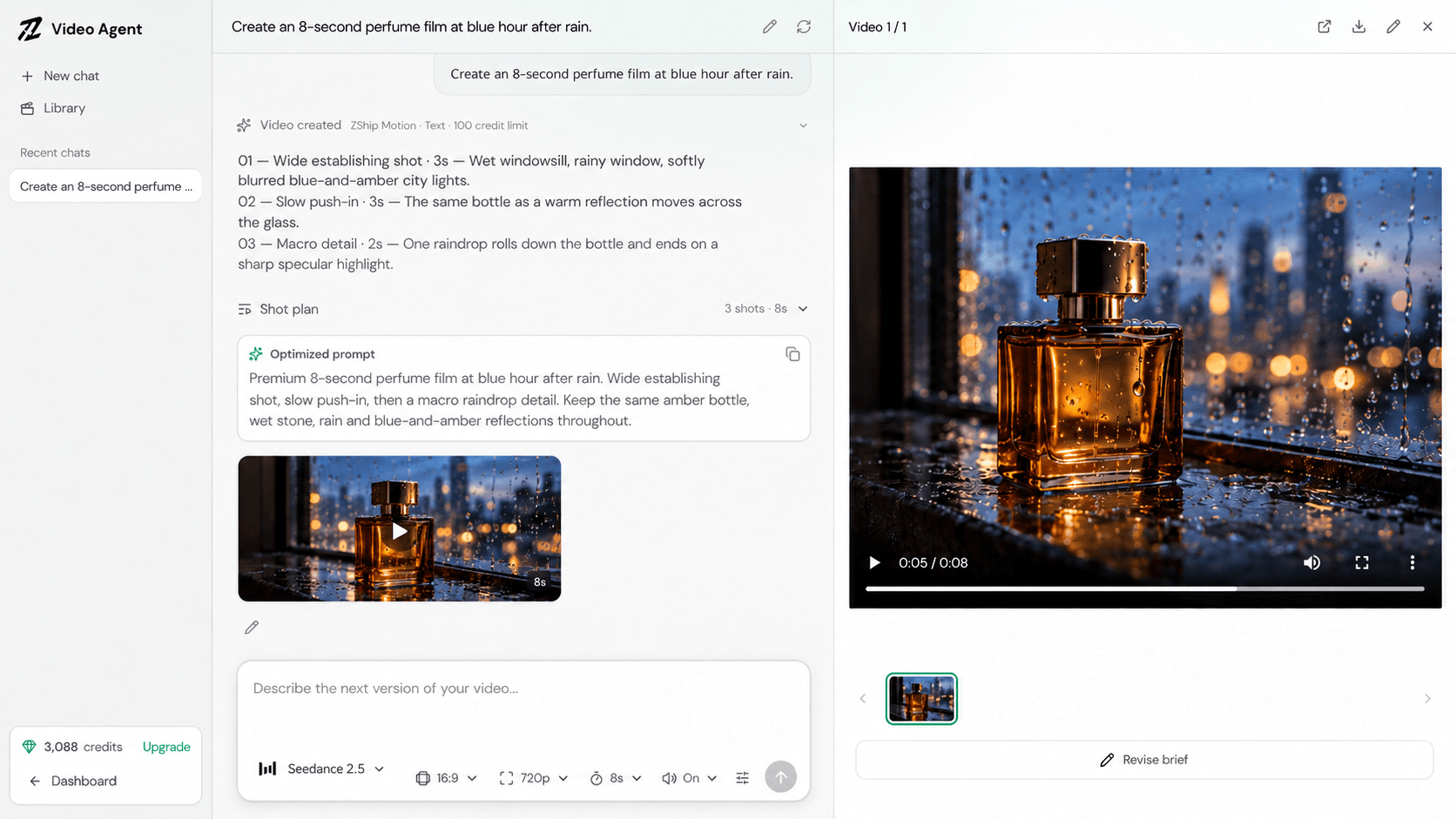Go back to Dashboard
Screen dimensions: 1456x819
point(73,781)
